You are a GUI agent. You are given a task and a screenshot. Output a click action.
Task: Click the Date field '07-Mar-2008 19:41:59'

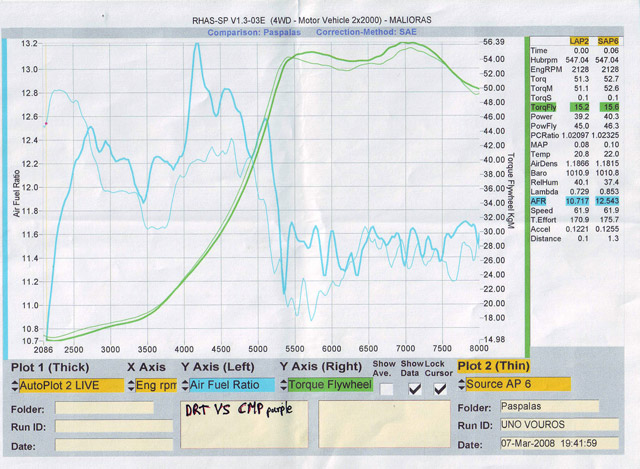[x=560, y=443]
